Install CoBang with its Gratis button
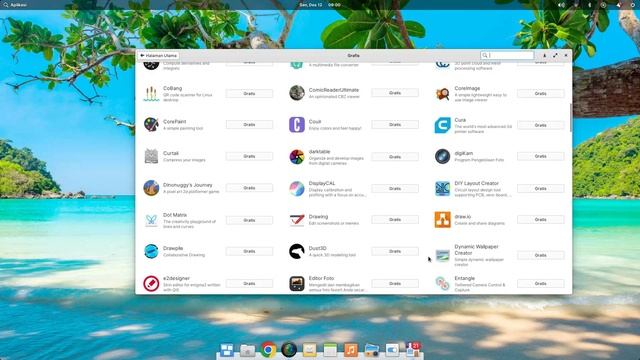 [249, 93]
